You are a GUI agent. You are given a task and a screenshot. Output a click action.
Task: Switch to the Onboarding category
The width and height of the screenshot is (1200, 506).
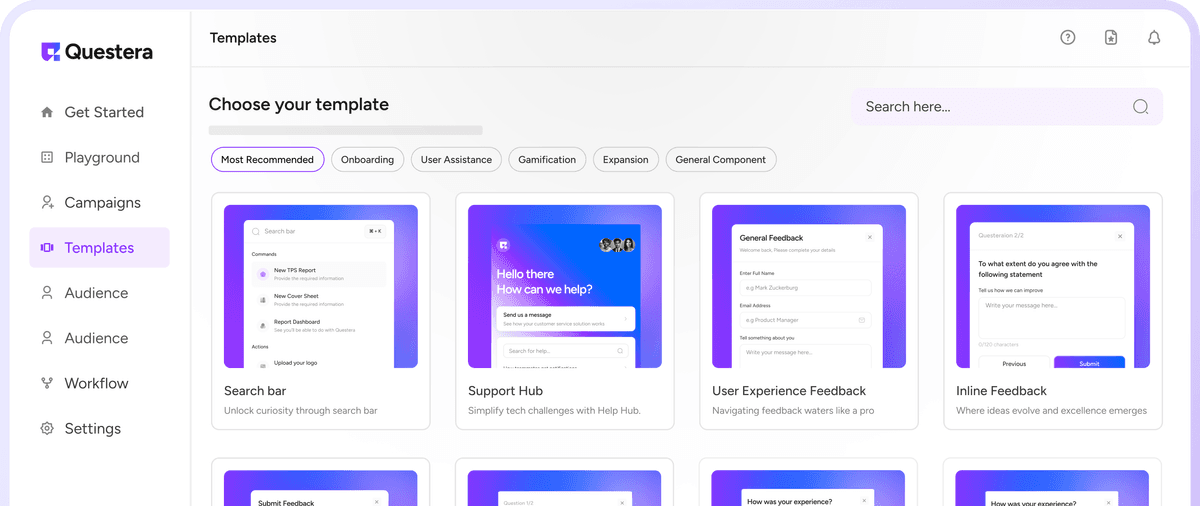[367, 159]
